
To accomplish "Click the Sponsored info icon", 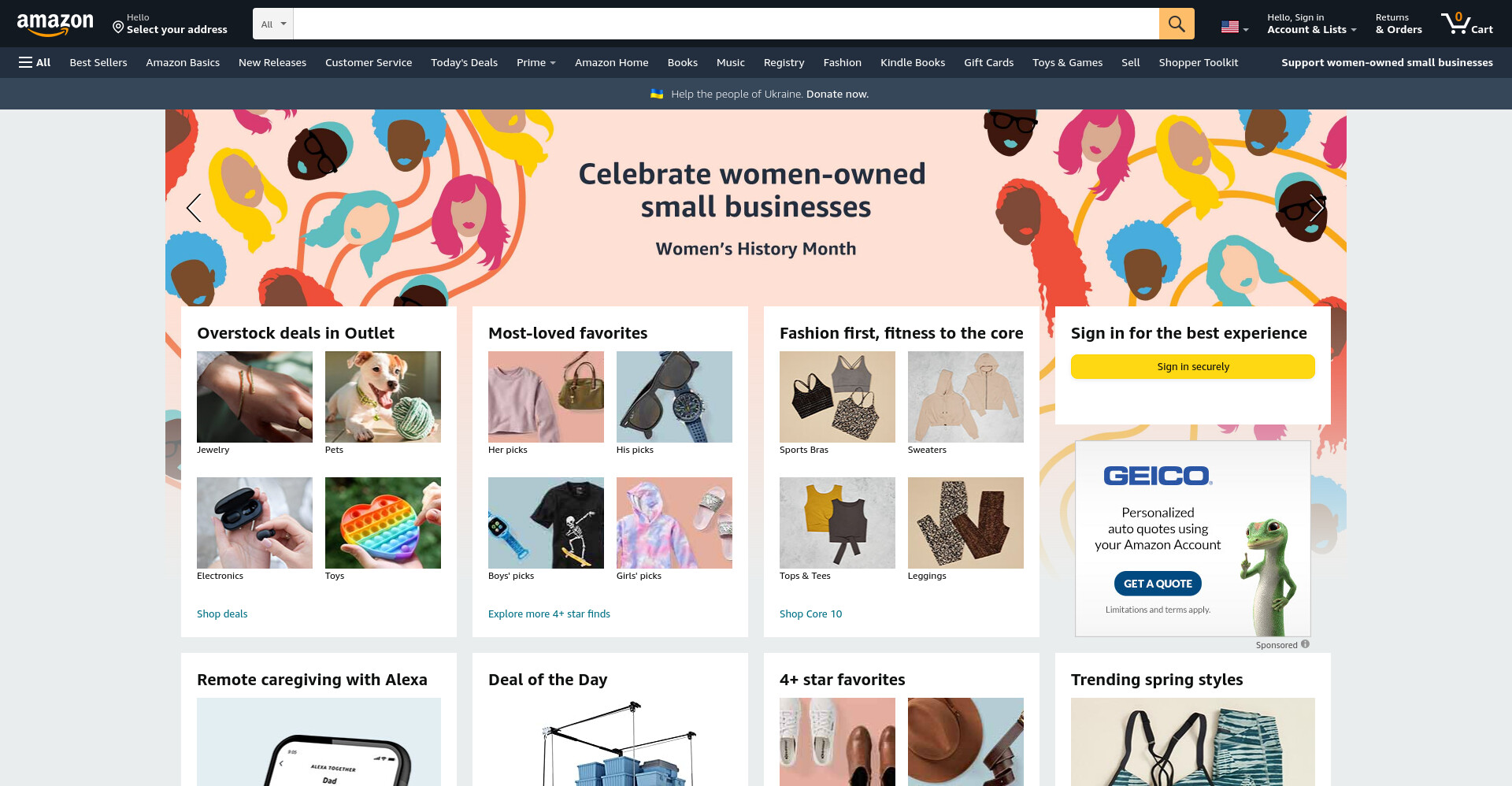I will click(1305, 644).
